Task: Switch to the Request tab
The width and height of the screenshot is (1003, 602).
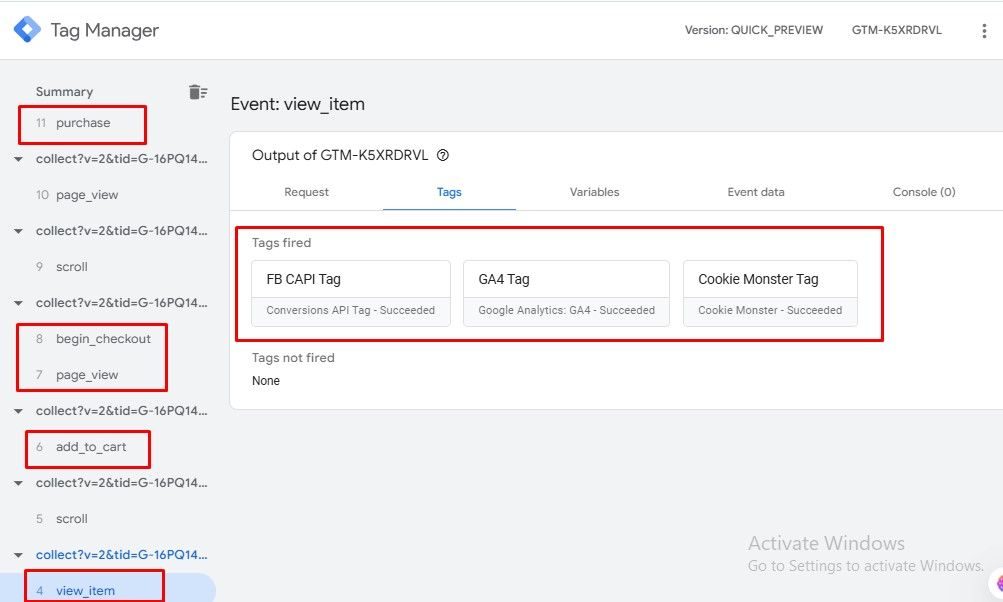Action: [306, 192]
